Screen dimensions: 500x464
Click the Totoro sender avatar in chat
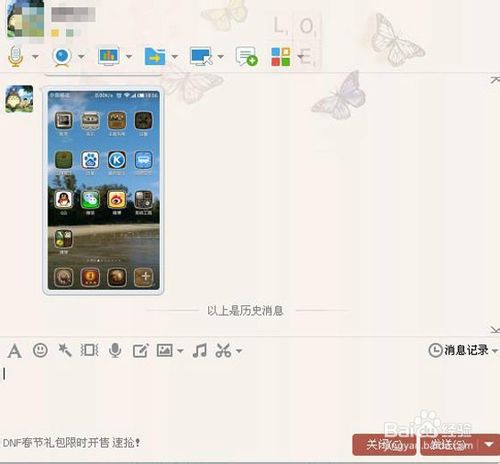tap(19, 99)
